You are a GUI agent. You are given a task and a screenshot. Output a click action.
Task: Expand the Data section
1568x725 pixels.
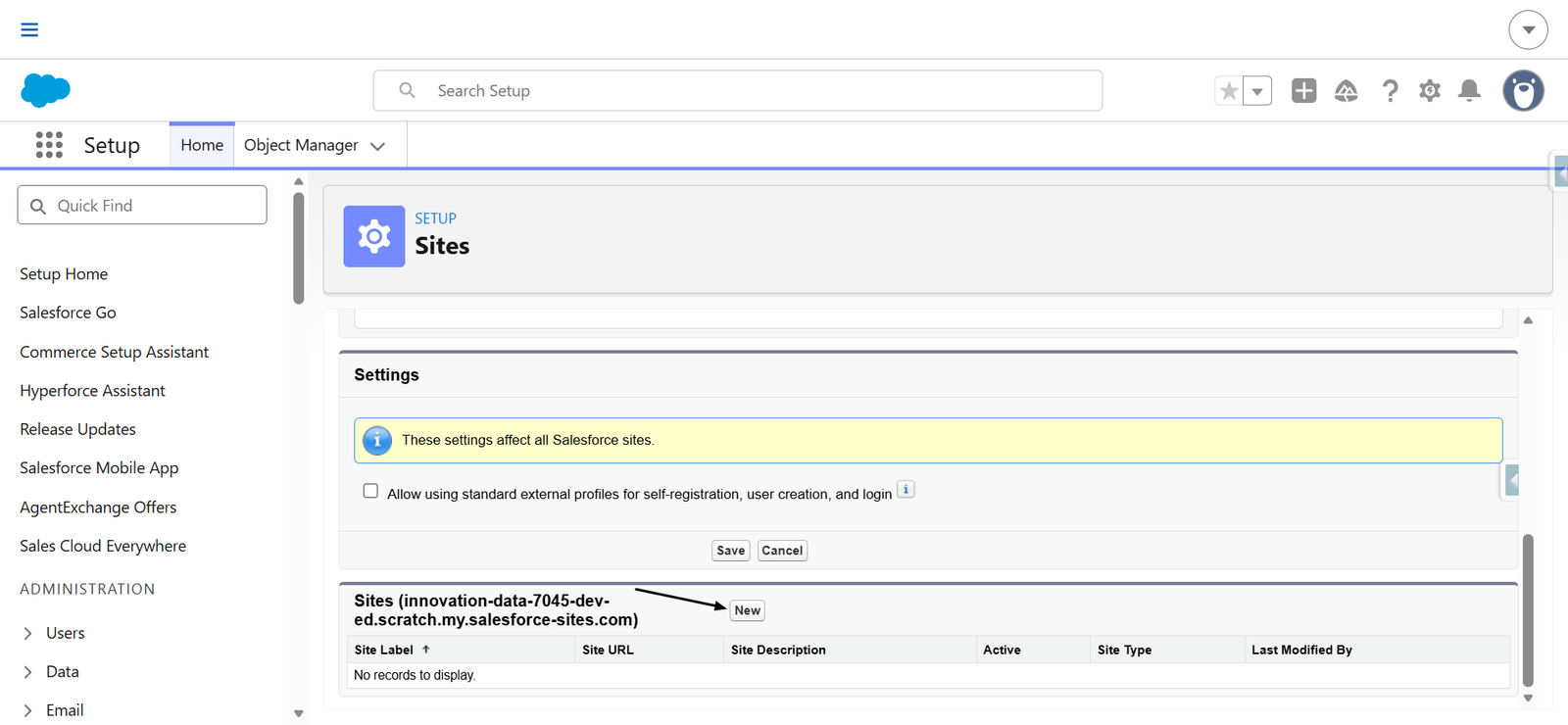pyautogui.click(x=27, y=672)
